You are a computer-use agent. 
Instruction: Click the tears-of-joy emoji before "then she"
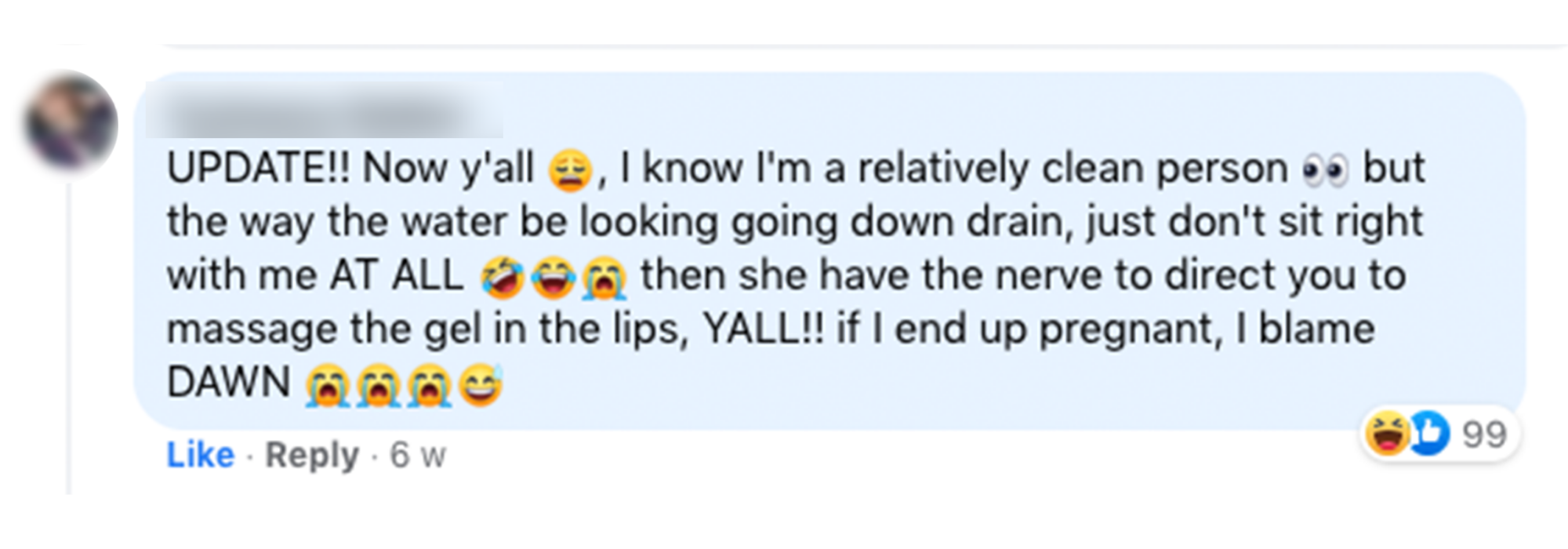point(553,278)
